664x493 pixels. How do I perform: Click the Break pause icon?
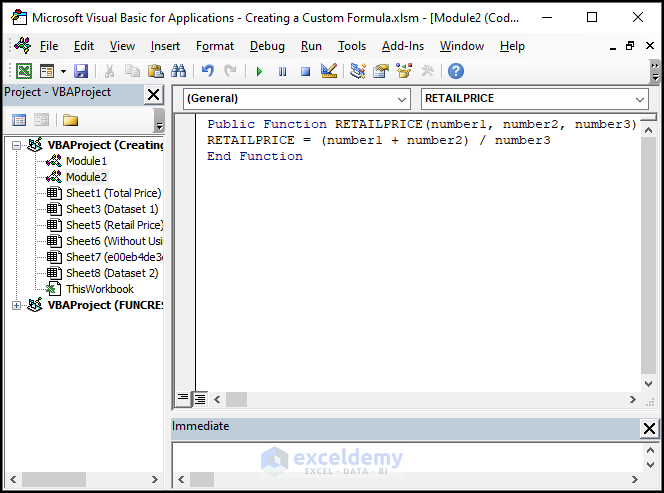coord(282,71)
